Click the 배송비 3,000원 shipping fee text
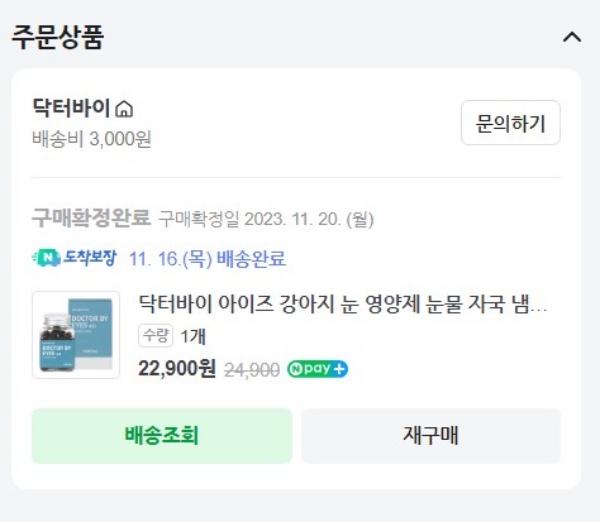Screen dimensions: 600x522 (x=92, y=139)
